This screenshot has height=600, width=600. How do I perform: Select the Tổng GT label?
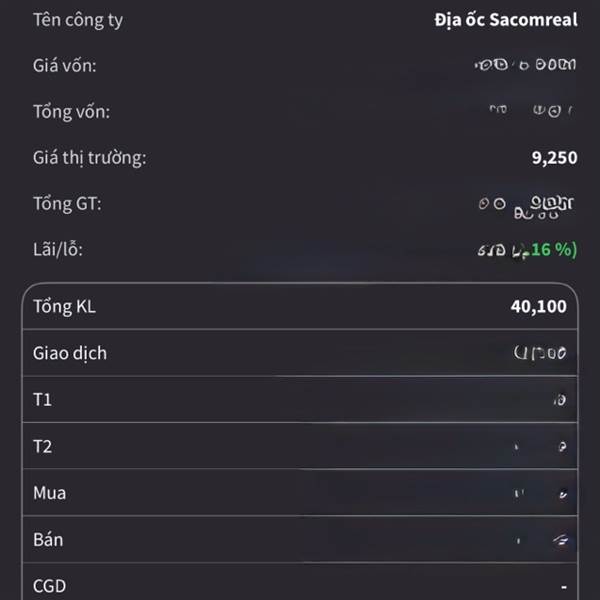(x=67, y=204)
